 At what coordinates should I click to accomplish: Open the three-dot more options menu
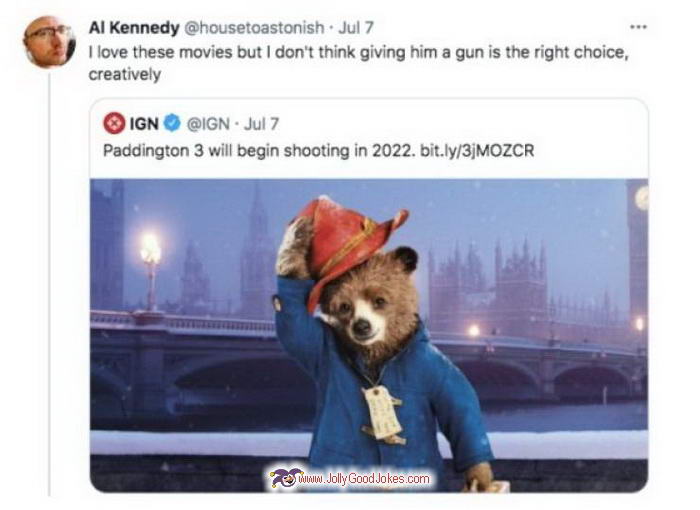638,27
